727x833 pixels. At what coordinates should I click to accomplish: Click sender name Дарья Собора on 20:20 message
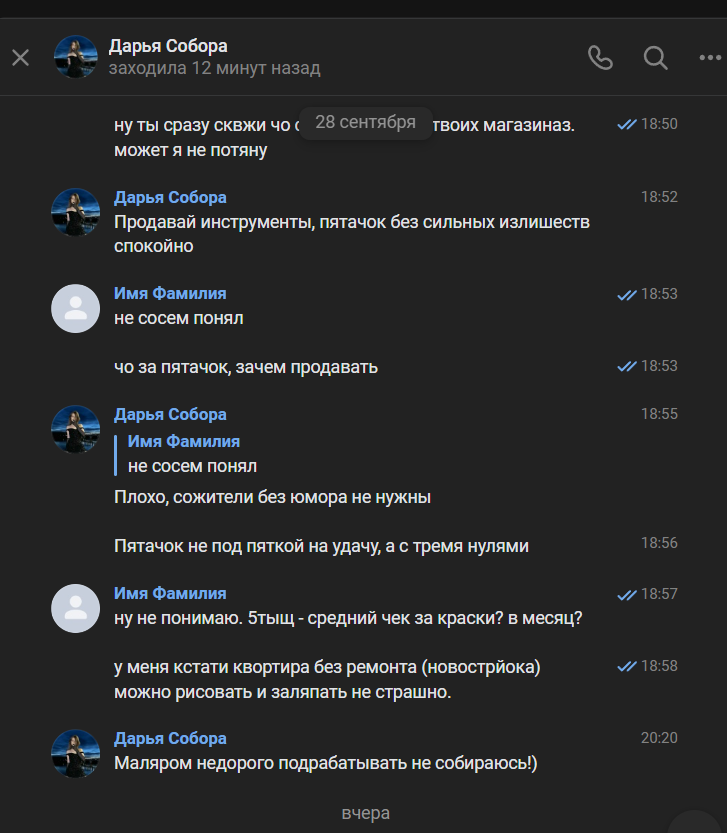click(x=170, y=738)
